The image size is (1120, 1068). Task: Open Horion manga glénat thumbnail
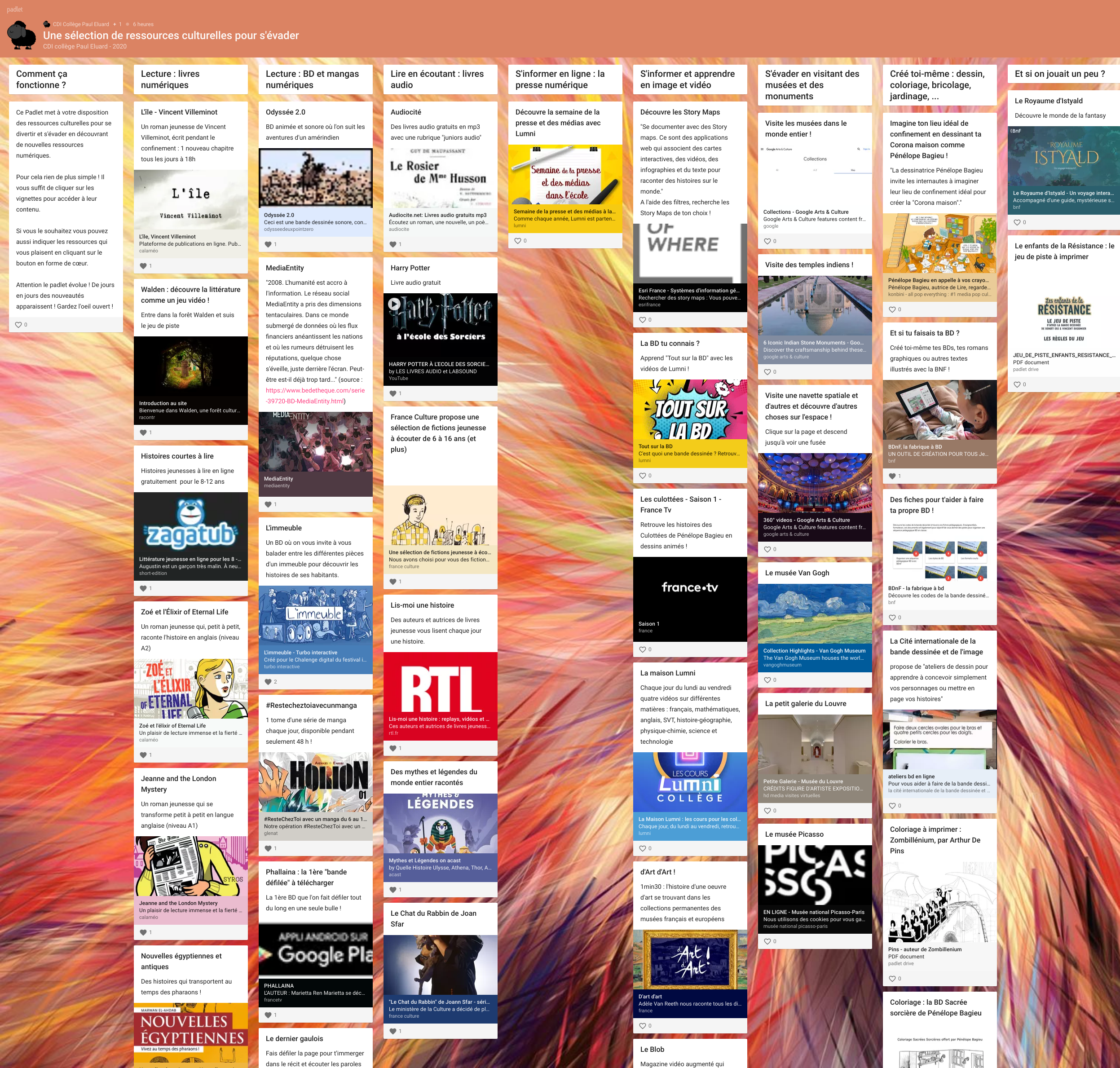pos(315,782)
